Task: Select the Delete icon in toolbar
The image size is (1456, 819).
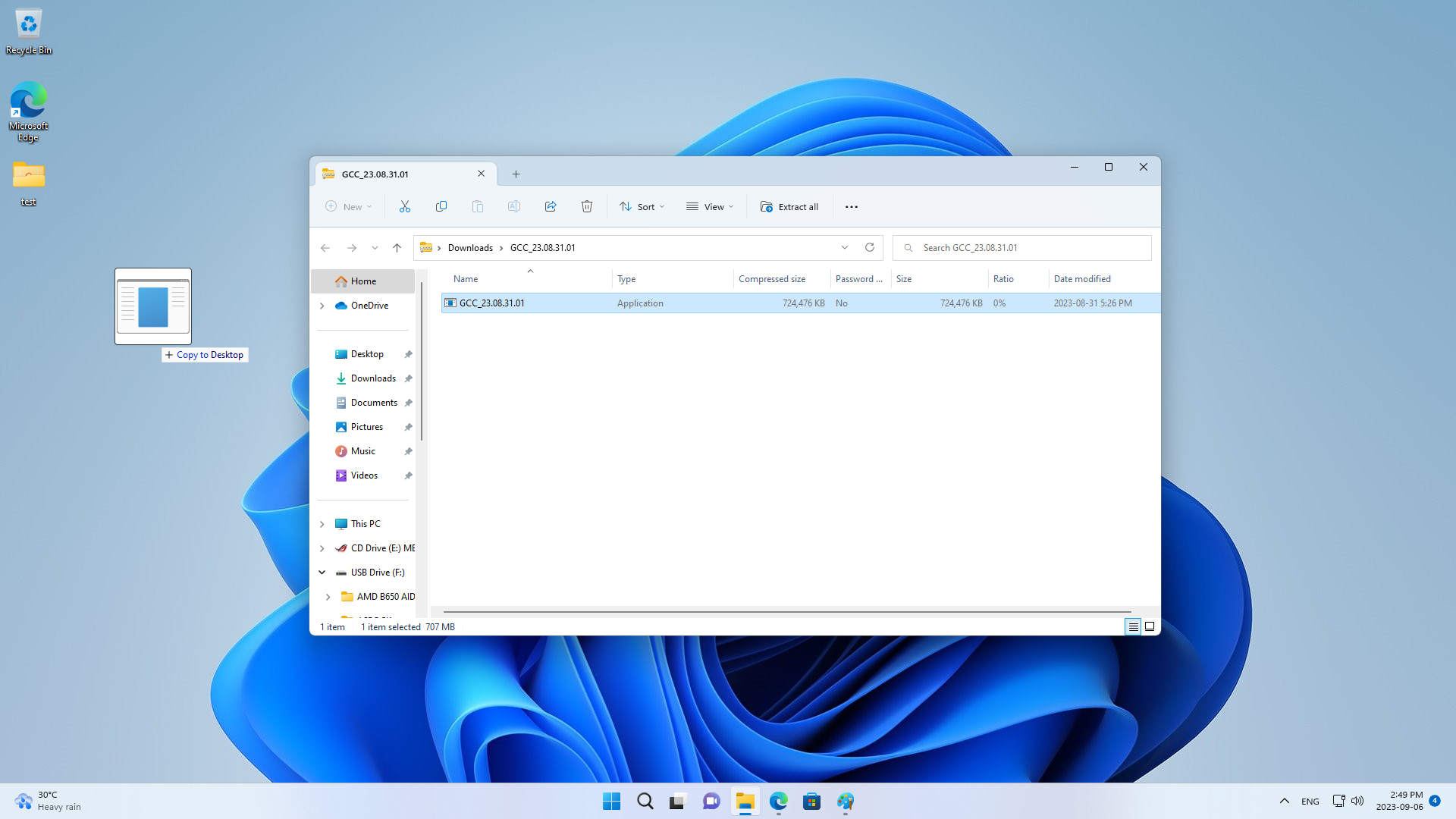Action: pyautogui.click(x=586, y=206)
